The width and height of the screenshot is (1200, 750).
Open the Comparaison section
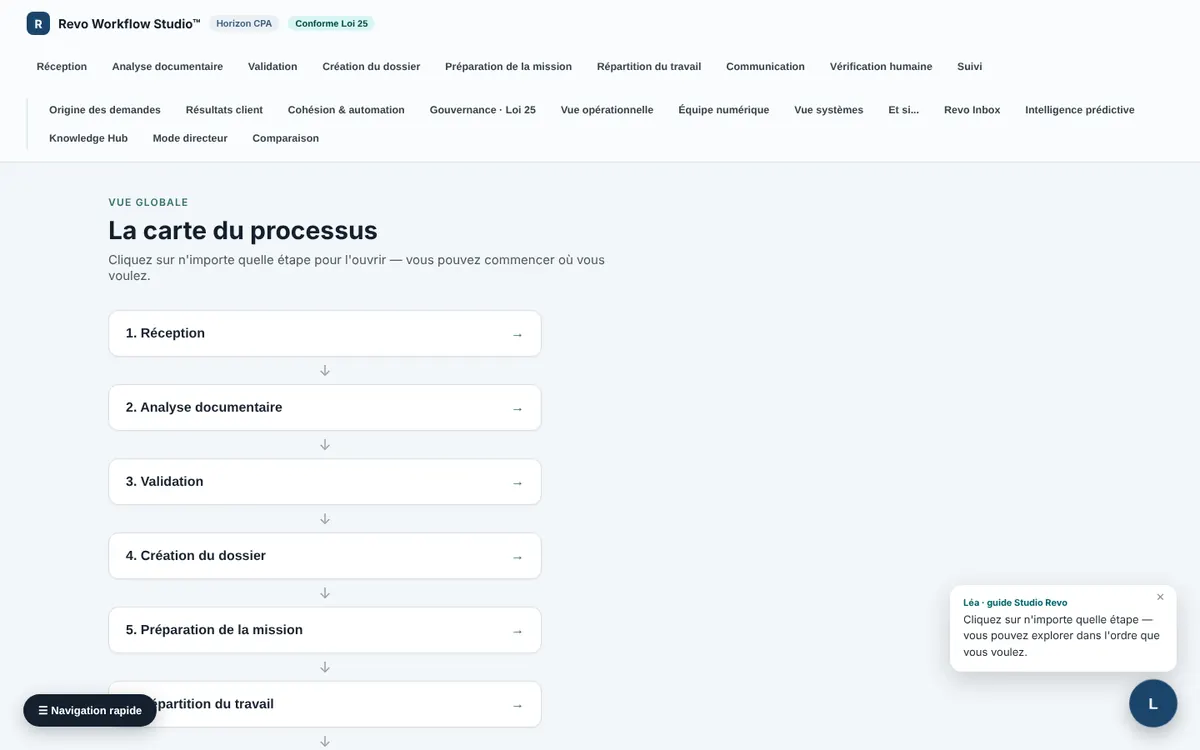click(x=285, y=138)
